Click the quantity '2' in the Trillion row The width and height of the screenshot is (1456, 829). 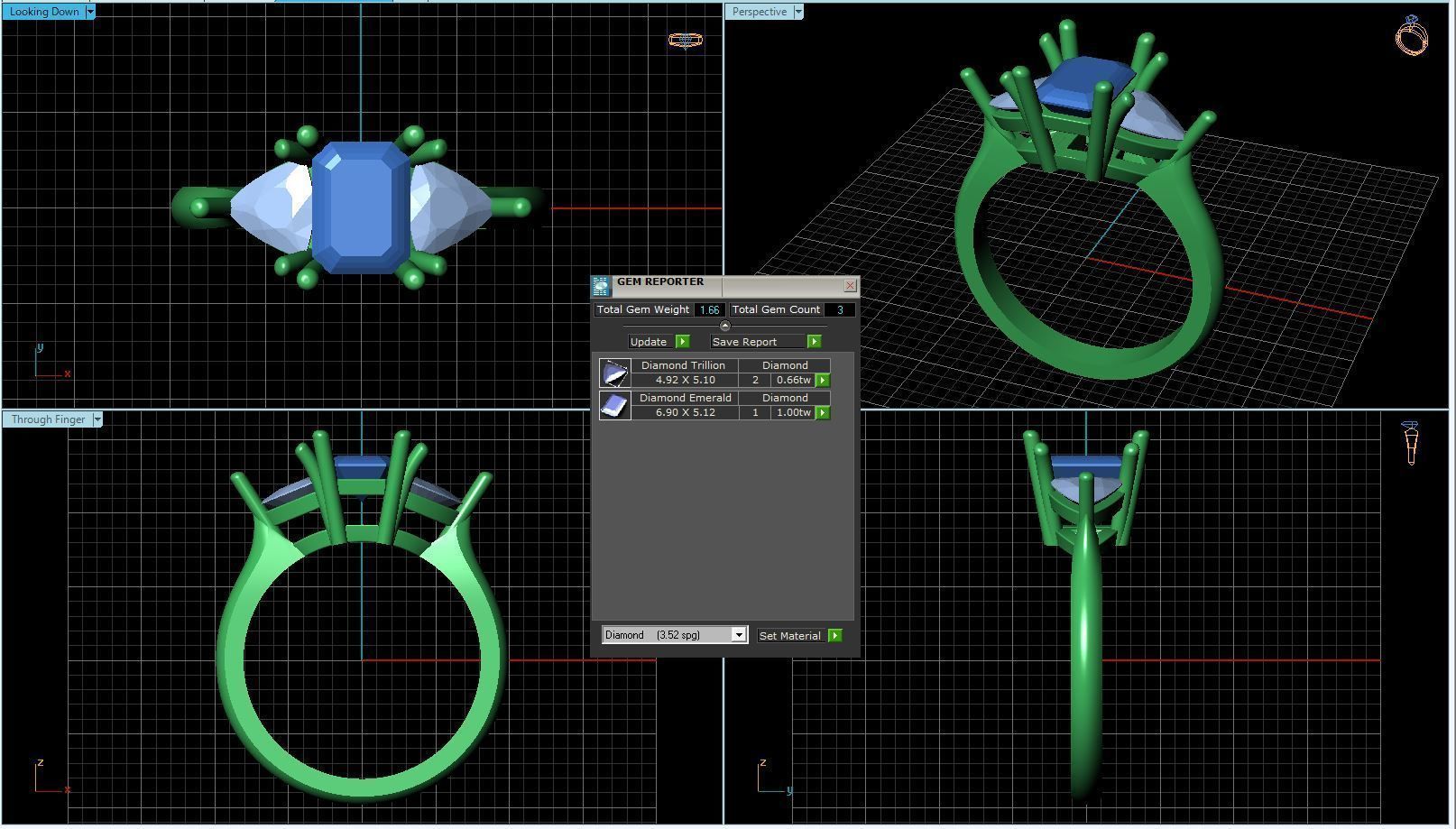(755, 380)
